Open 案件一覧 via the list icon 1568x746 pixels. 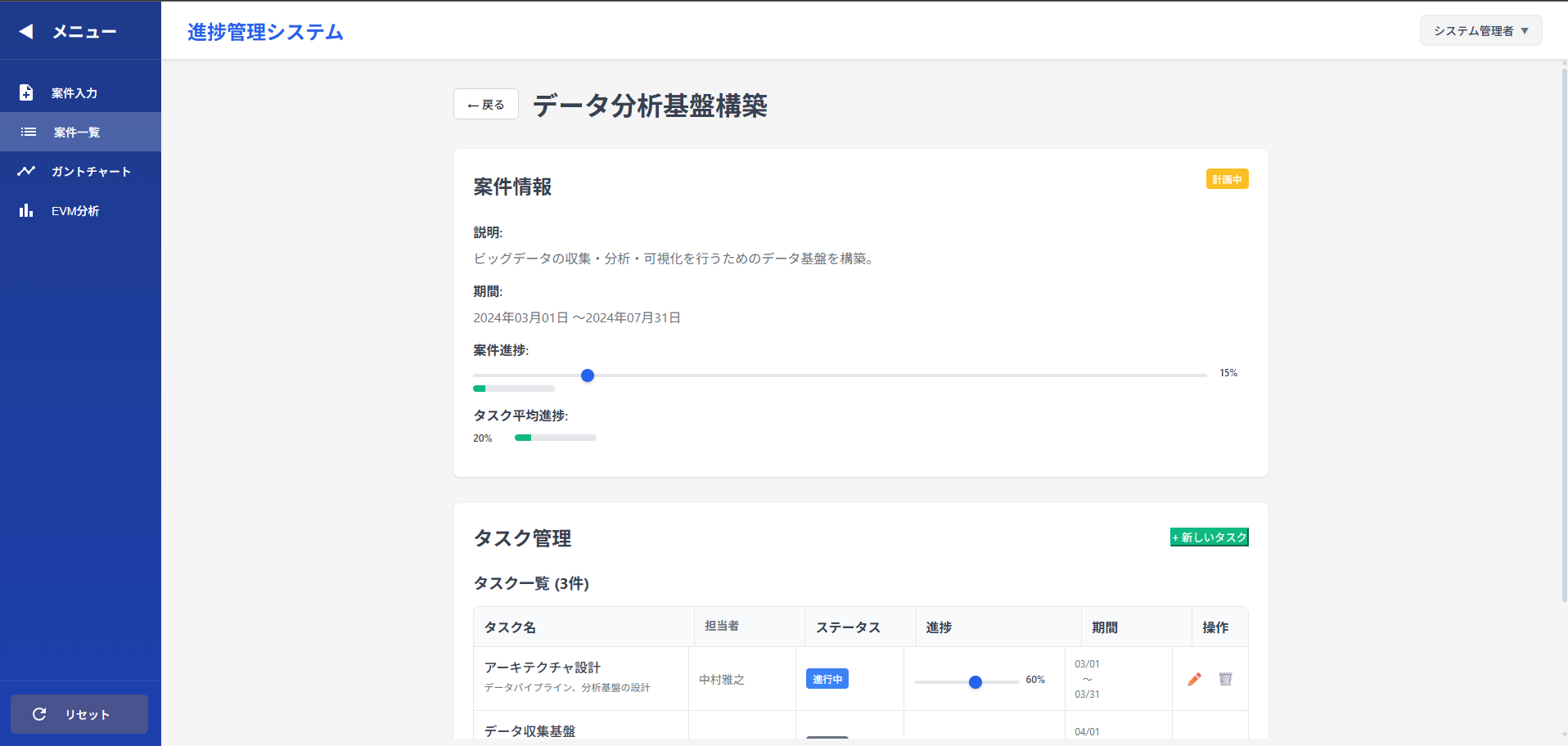click(27, 132)
